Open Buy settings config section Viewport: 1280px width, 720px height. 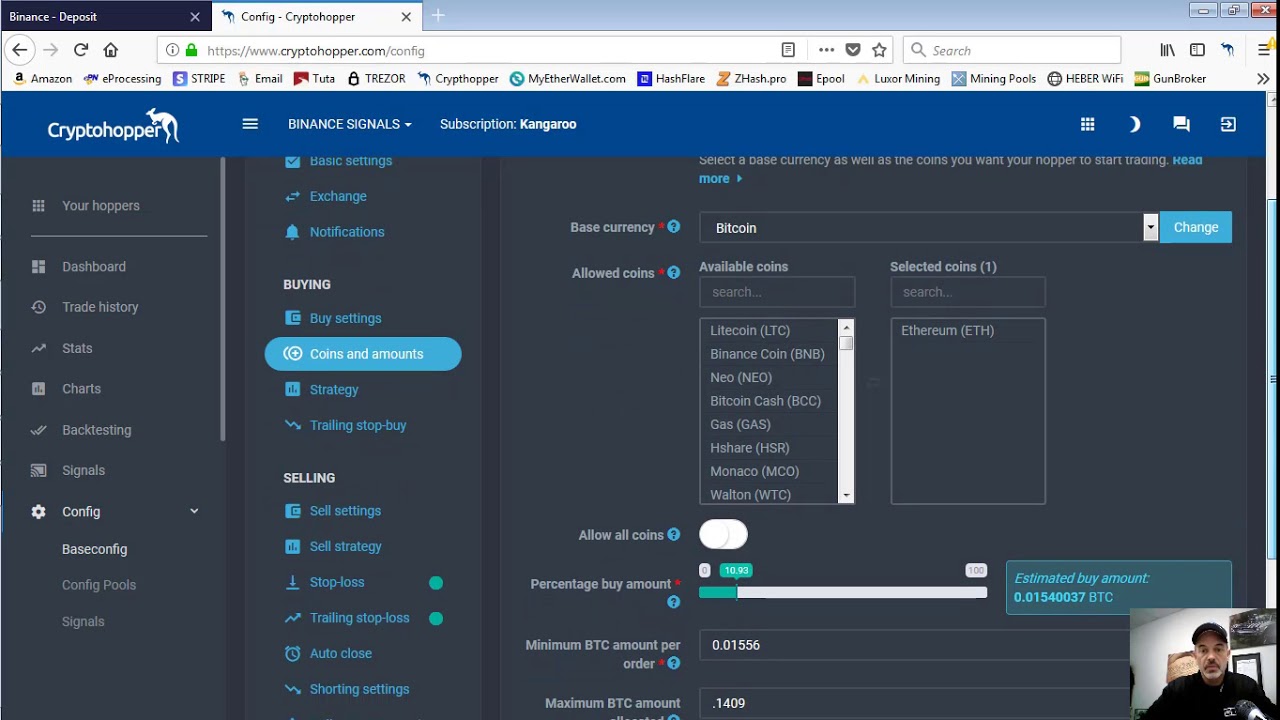tap(345, 318)
